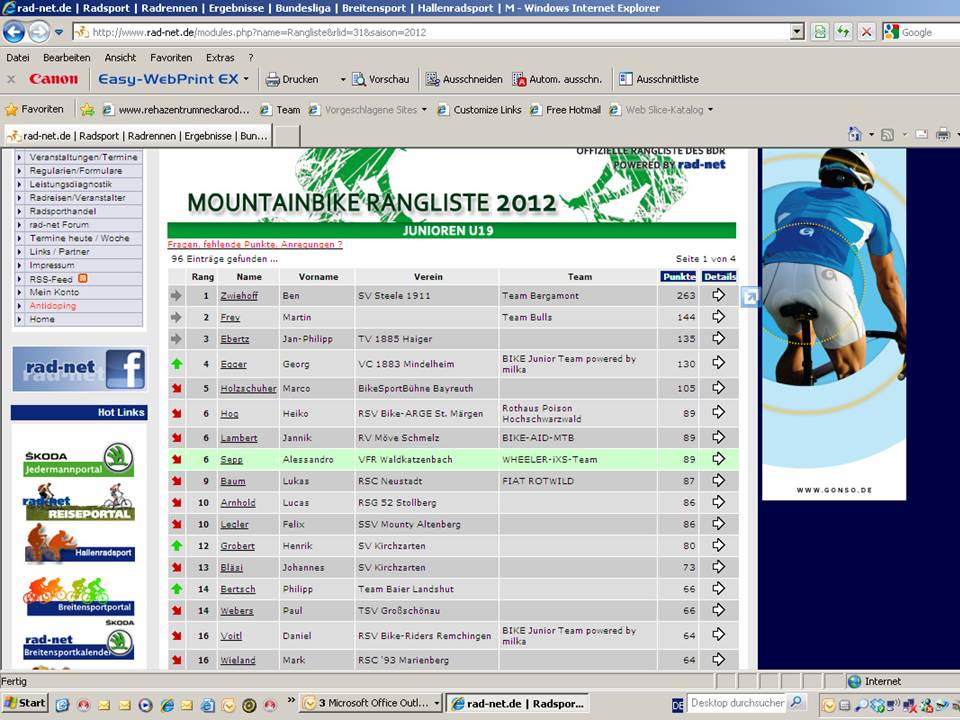Screen dimensions: 960x720
Task: Open the Skoda Jedermannportal logo link
Action: coord(79,460)
